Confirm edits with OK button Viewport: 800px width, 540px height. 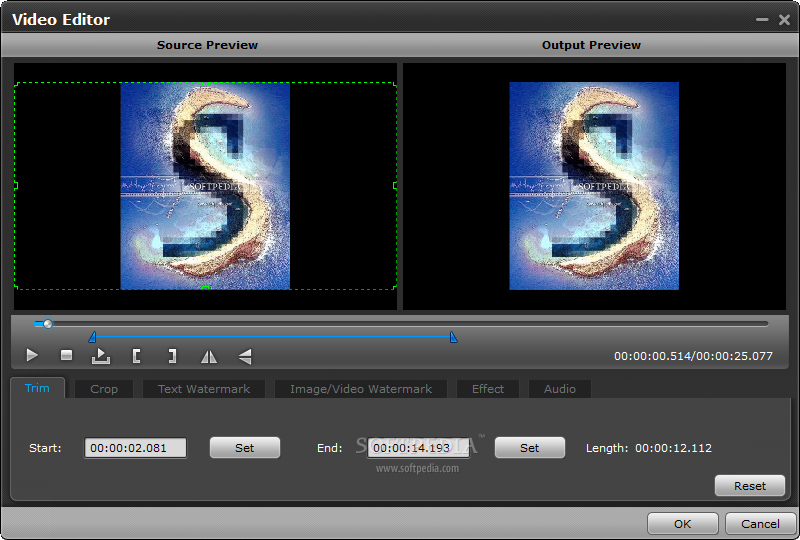coord(683,524)
